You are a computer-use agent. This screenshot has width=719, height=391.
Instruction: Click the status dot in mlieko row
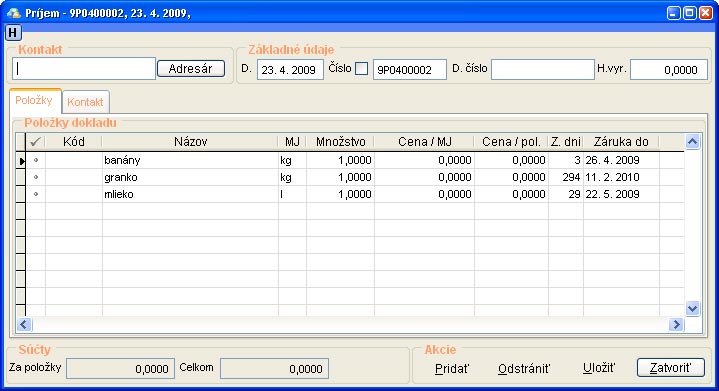36,194
